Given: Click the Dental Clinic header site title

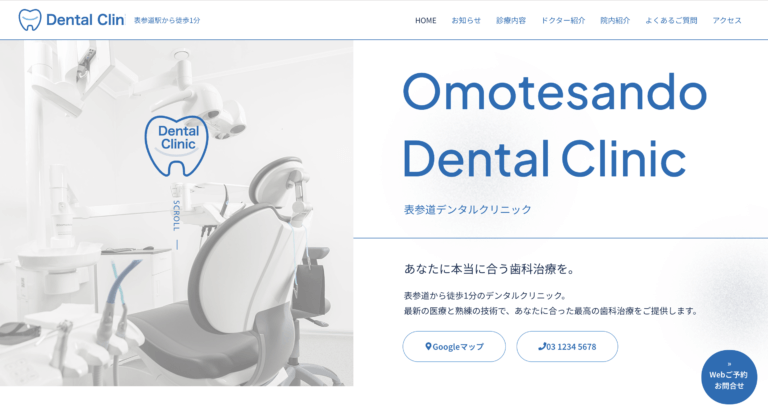Looking at the screenshot, I should tap(85, 20).
